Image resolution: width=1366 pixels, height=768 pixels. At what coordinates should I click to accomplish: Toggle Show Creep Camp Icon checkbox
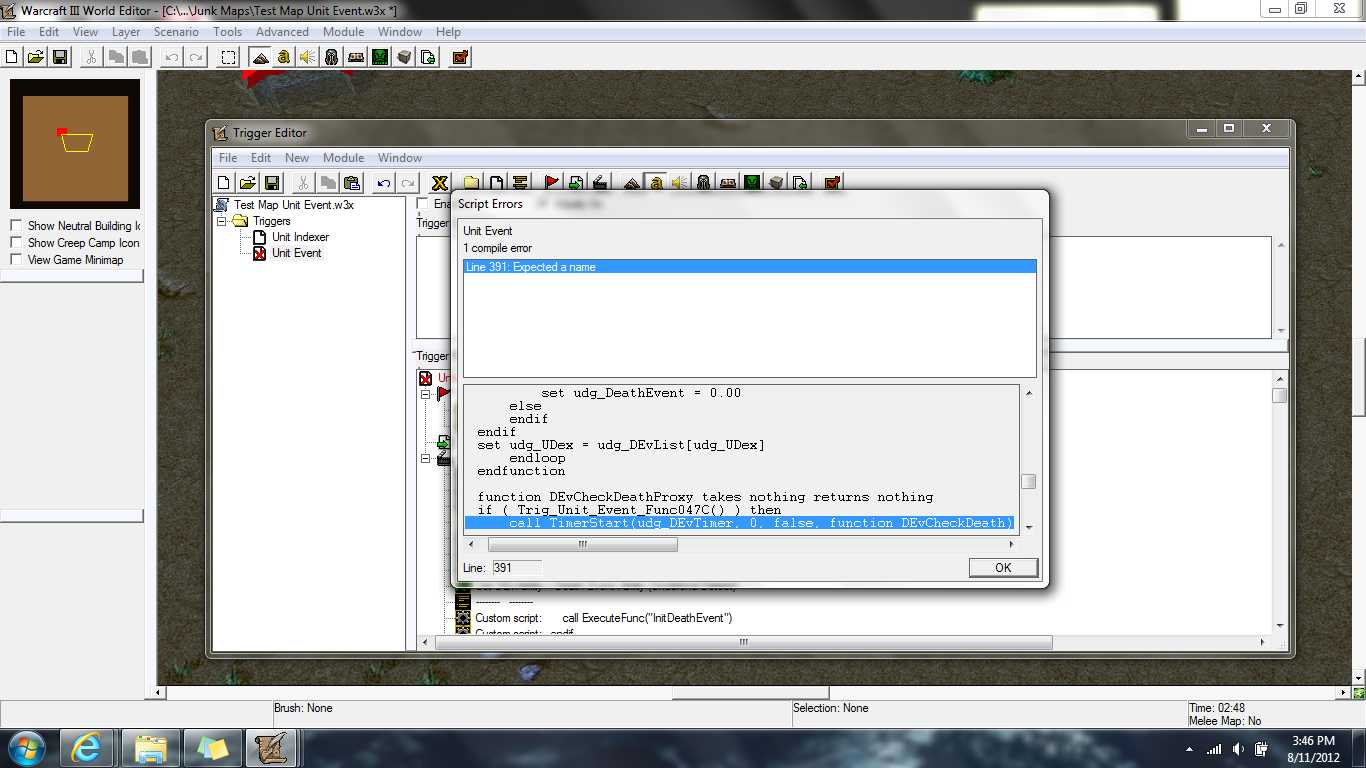click(x=15, y=243)
